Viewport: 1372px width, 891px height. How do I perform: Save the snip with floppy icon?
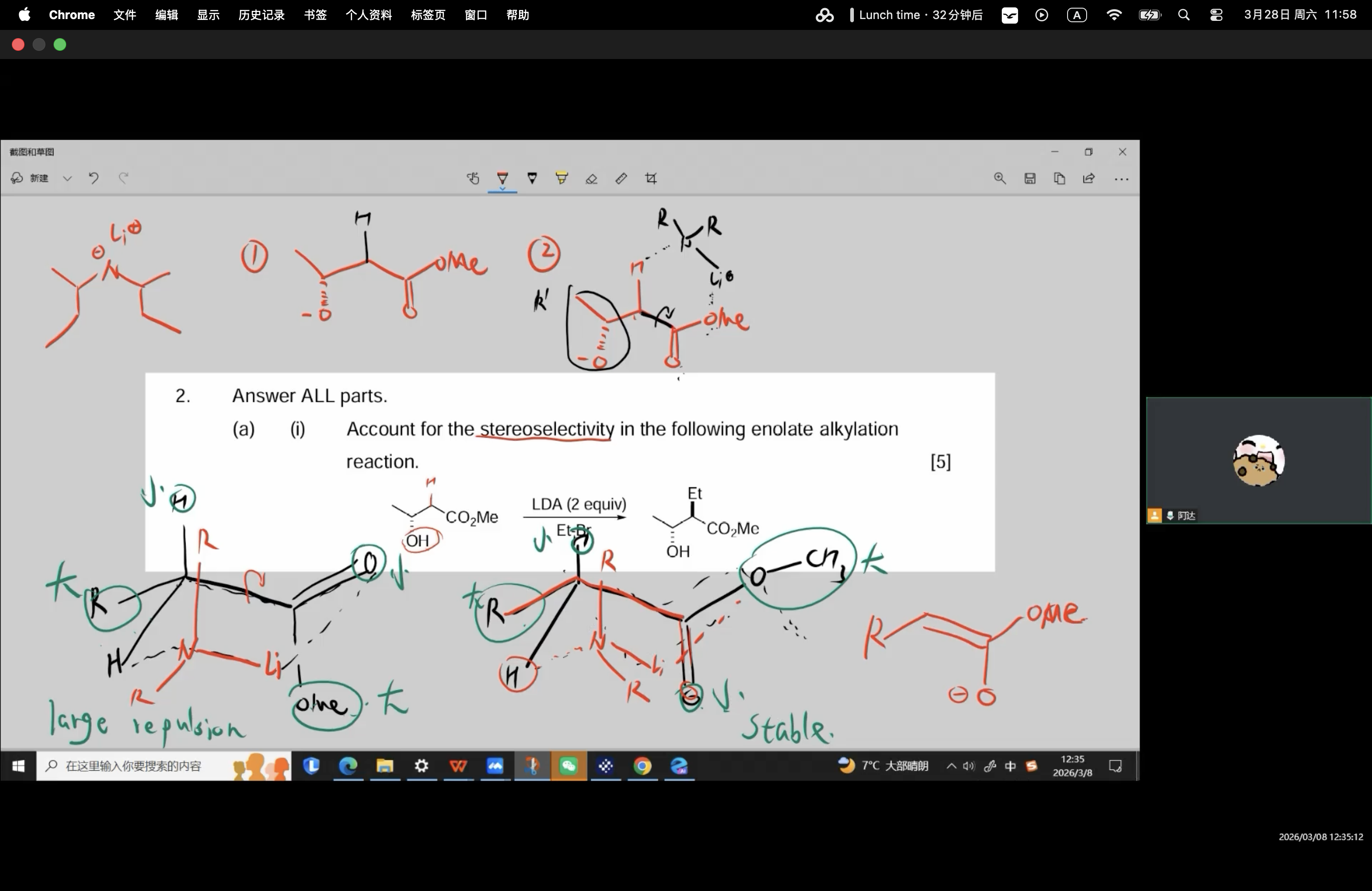(1029, 179)
